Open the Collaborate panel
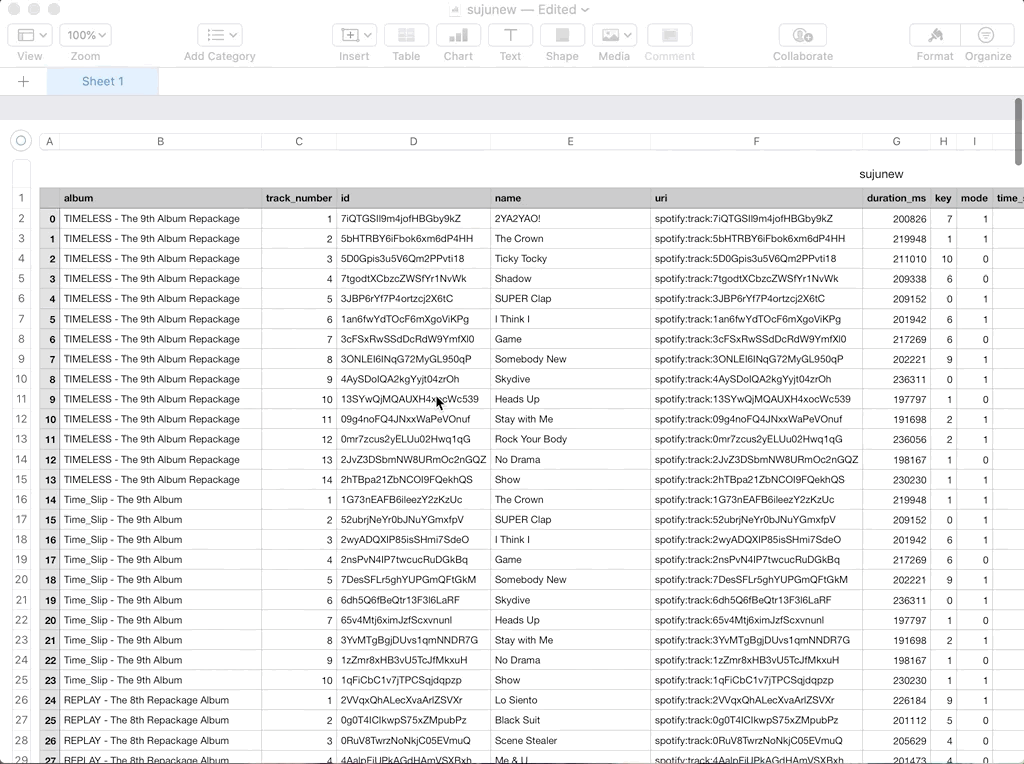This screenshot has width=1024, height=764. [802, 35]
